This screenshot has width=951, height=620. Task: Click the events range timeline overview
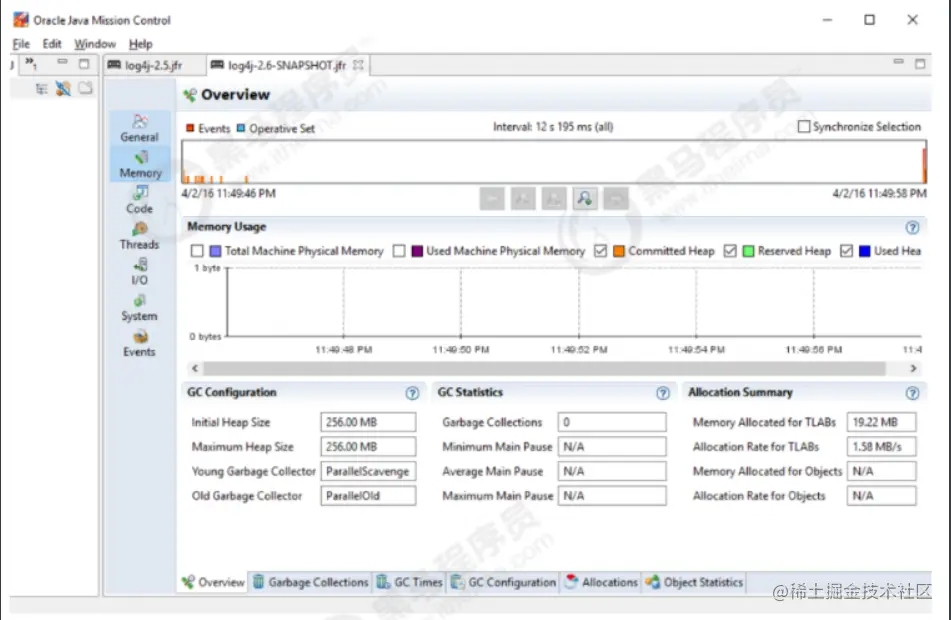click(554, 162)
